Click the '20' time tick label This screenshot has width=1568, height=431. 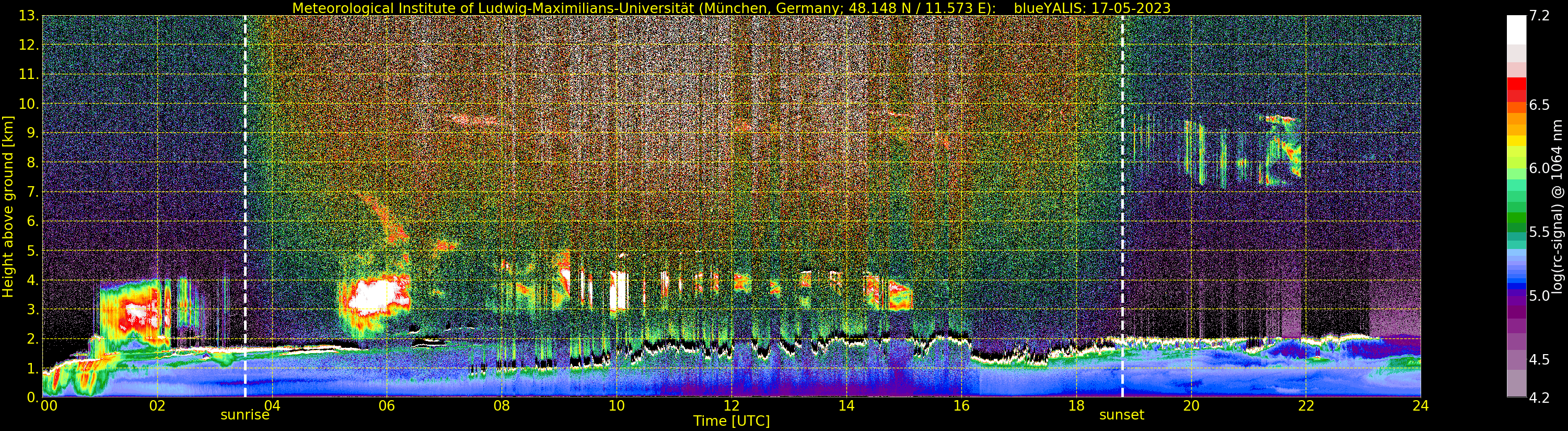[x=1191, y=406]
